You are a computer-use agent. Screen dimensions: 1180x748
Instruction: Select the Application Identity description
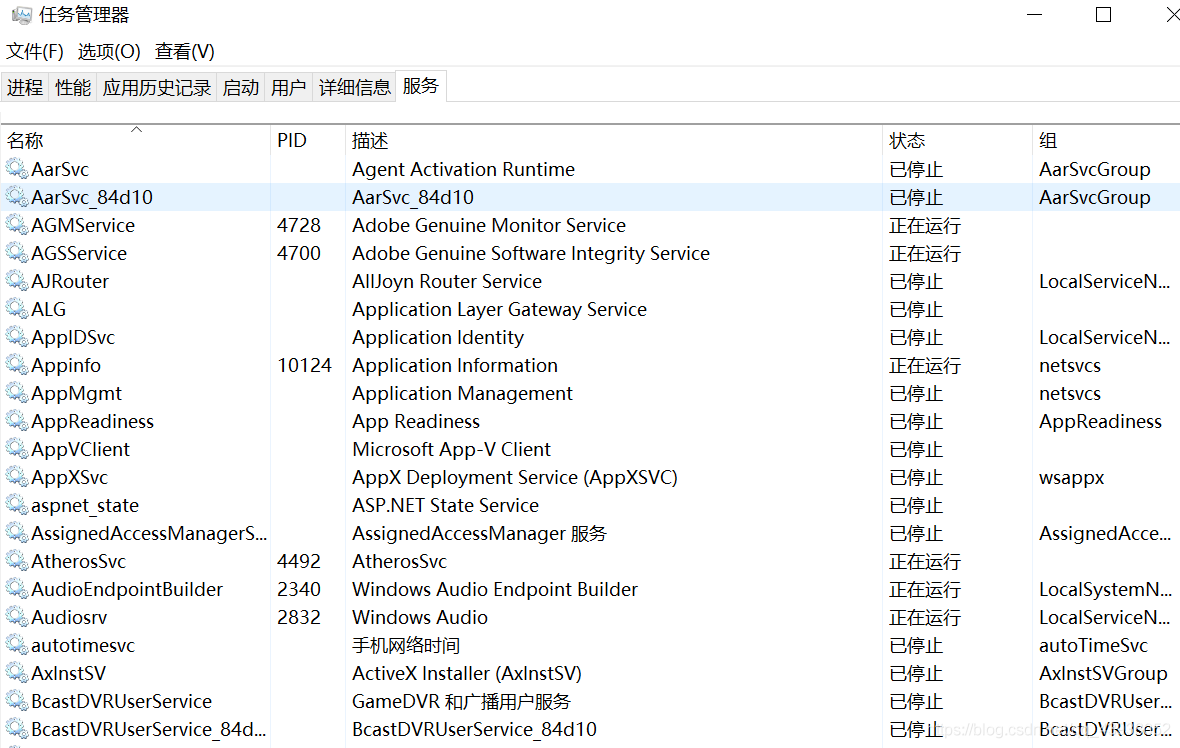pos(438,337)
